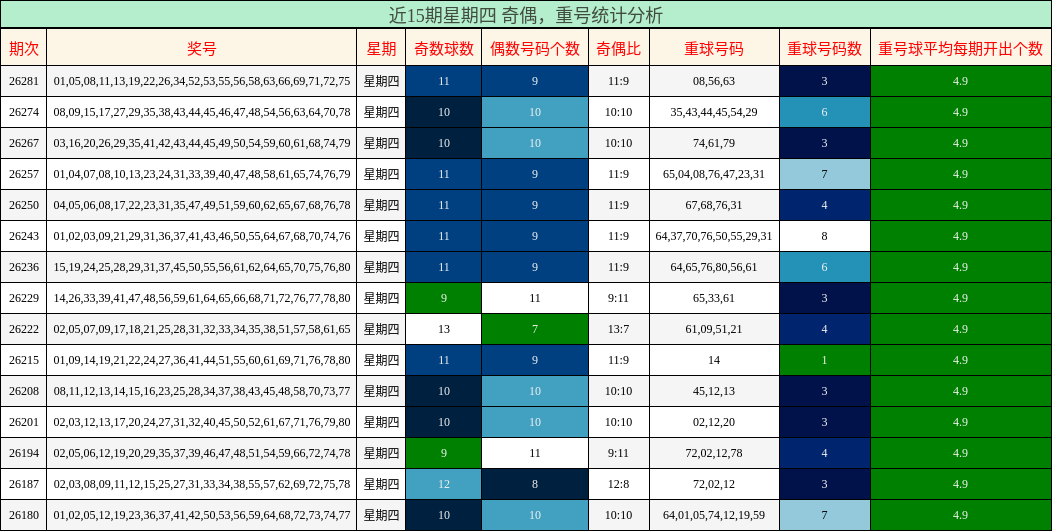1052x531 pixels.
Task: Click the winning numbers of issue 26281
Action: click(201, 81)
